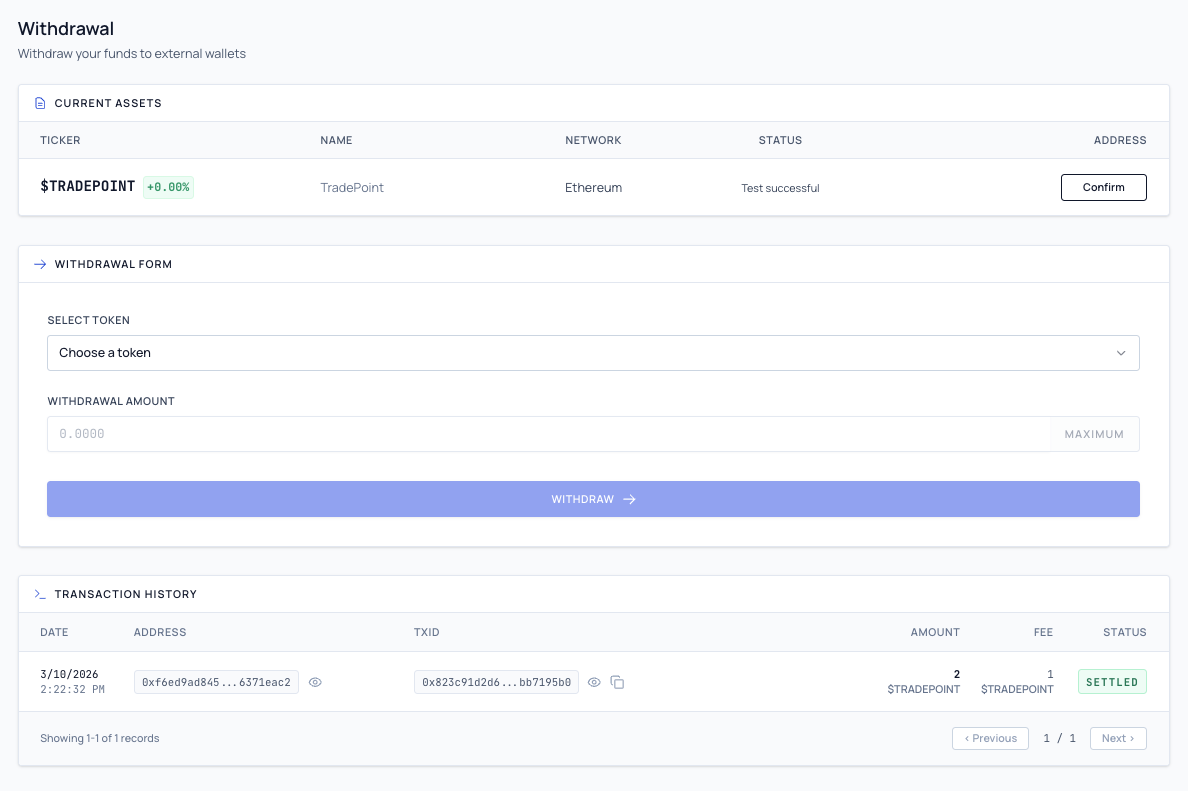Click the Withdrawal page heading

(66, 29)
